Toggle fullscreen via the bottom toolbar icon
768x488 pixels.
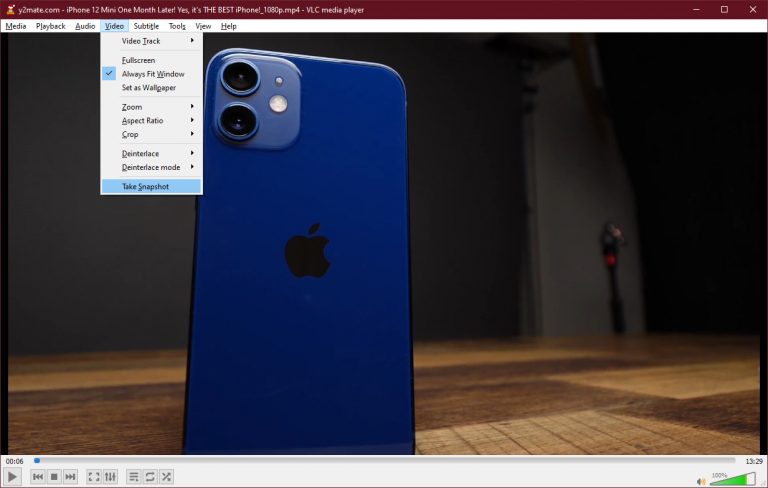pos(94,477)
